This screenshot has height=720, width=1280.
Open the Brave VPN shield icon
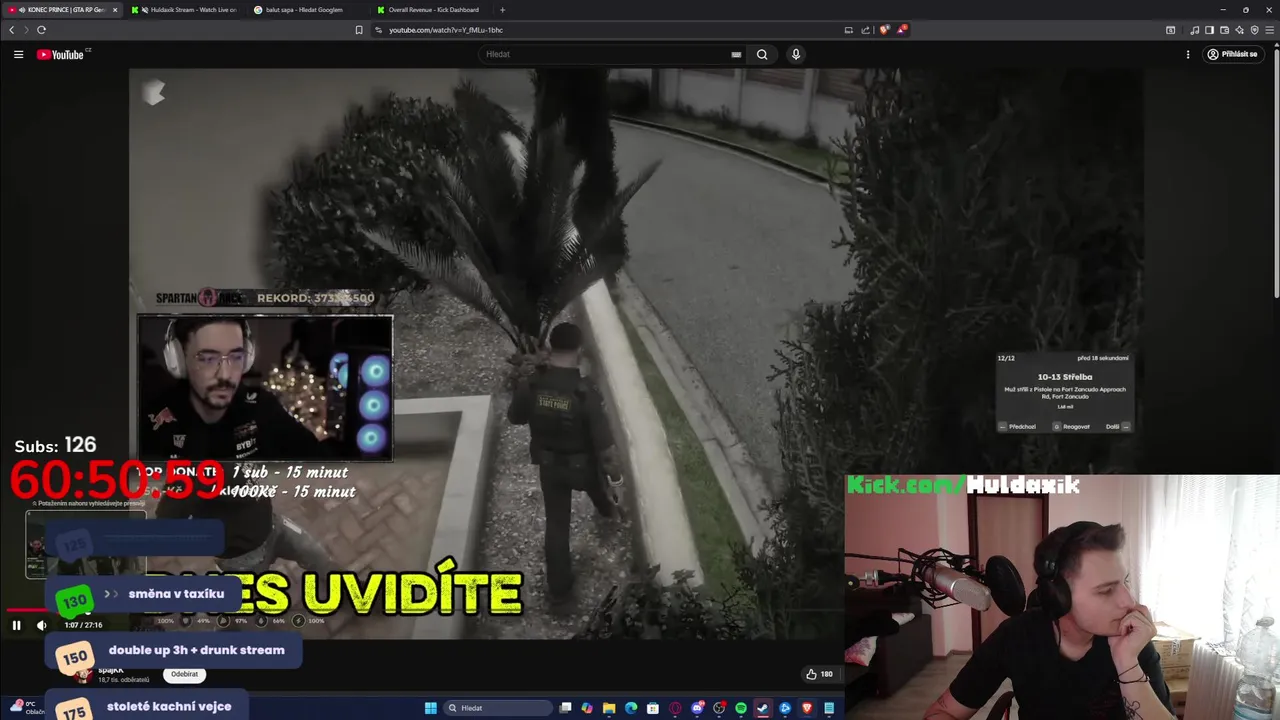tap(1255, 30)
